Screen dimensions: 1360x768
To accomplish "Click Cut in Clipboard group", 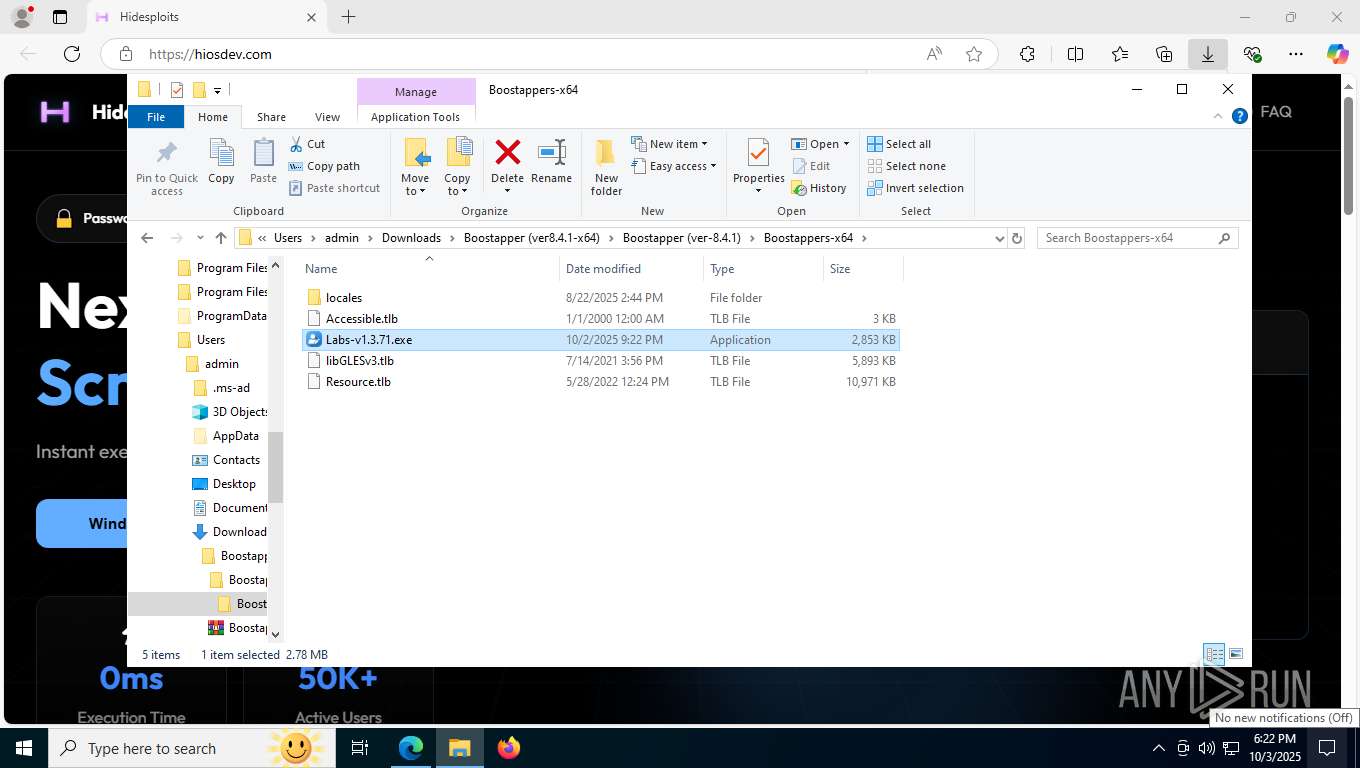I will click(x=307, y=144).
